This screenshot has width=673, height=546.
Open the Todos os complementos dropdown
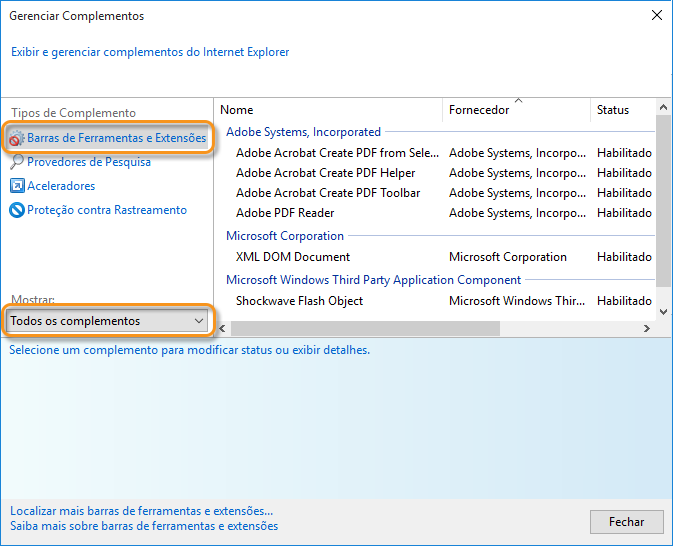(107, 321)
